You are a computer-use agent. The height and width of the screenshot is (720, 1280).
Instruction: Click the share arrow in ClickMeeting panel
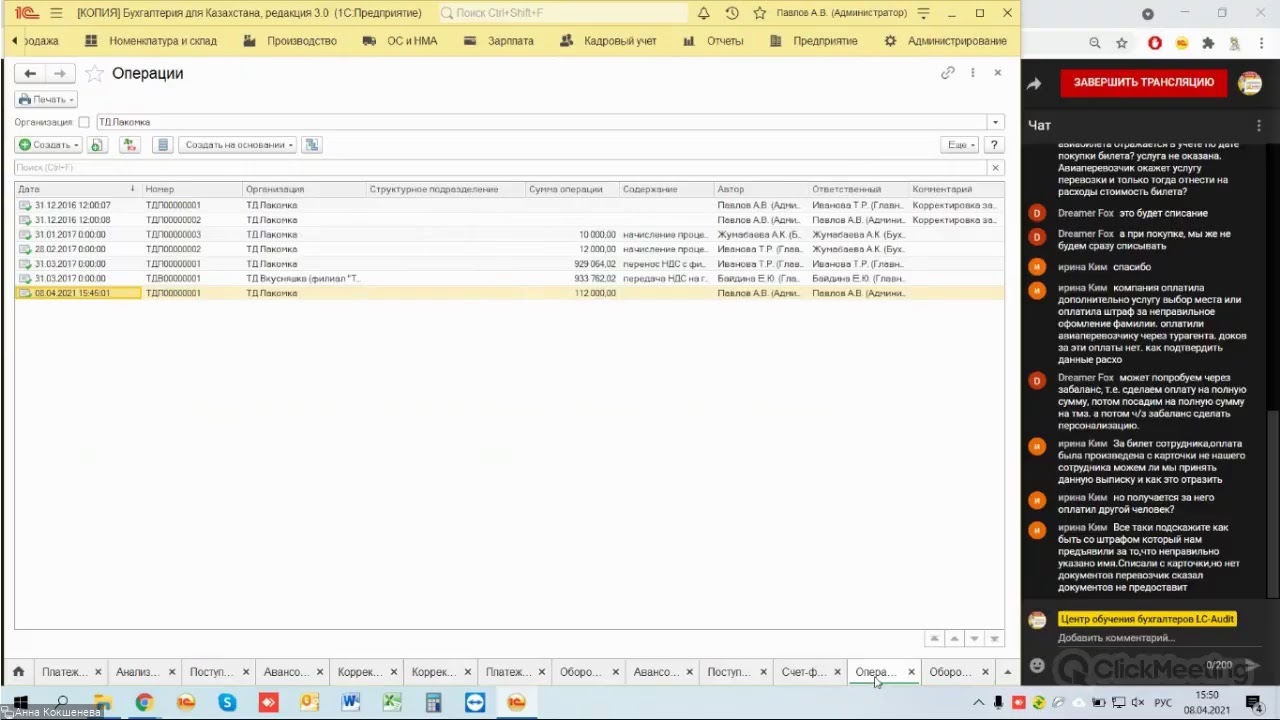pyautogui.click(x=1035, y=84)
